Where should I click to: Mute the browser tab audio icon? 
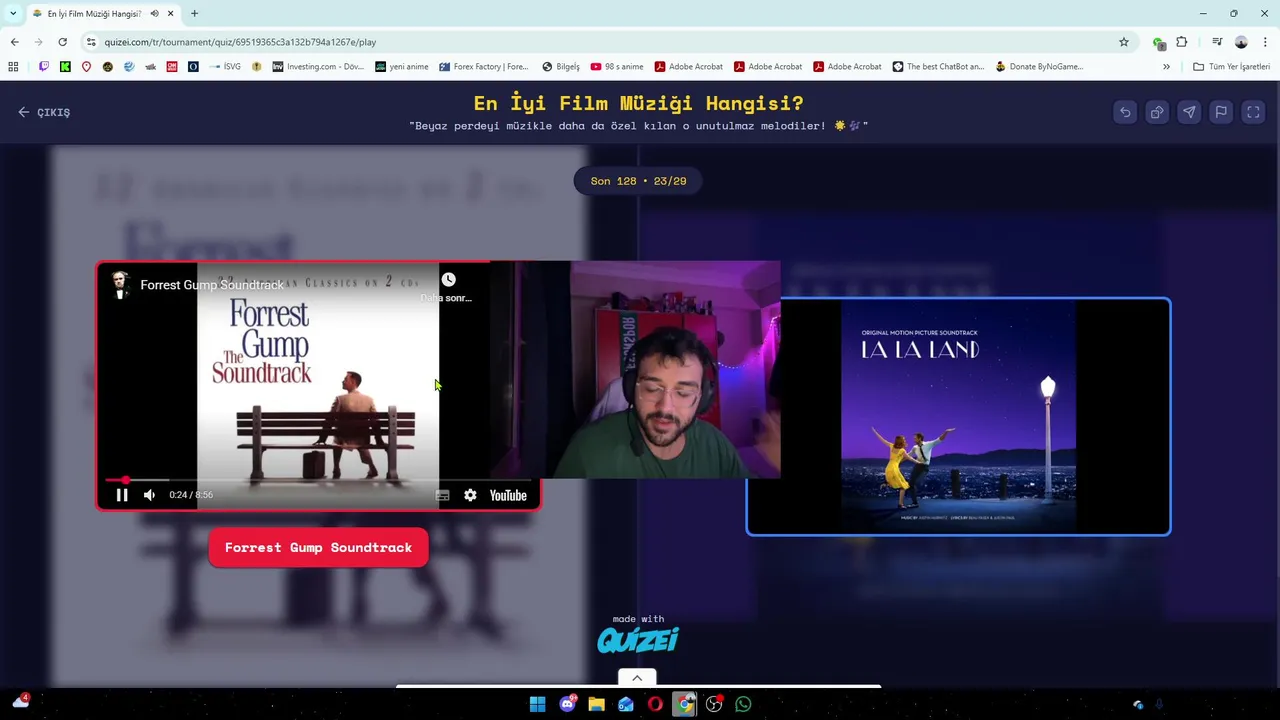tap(154, 14)
